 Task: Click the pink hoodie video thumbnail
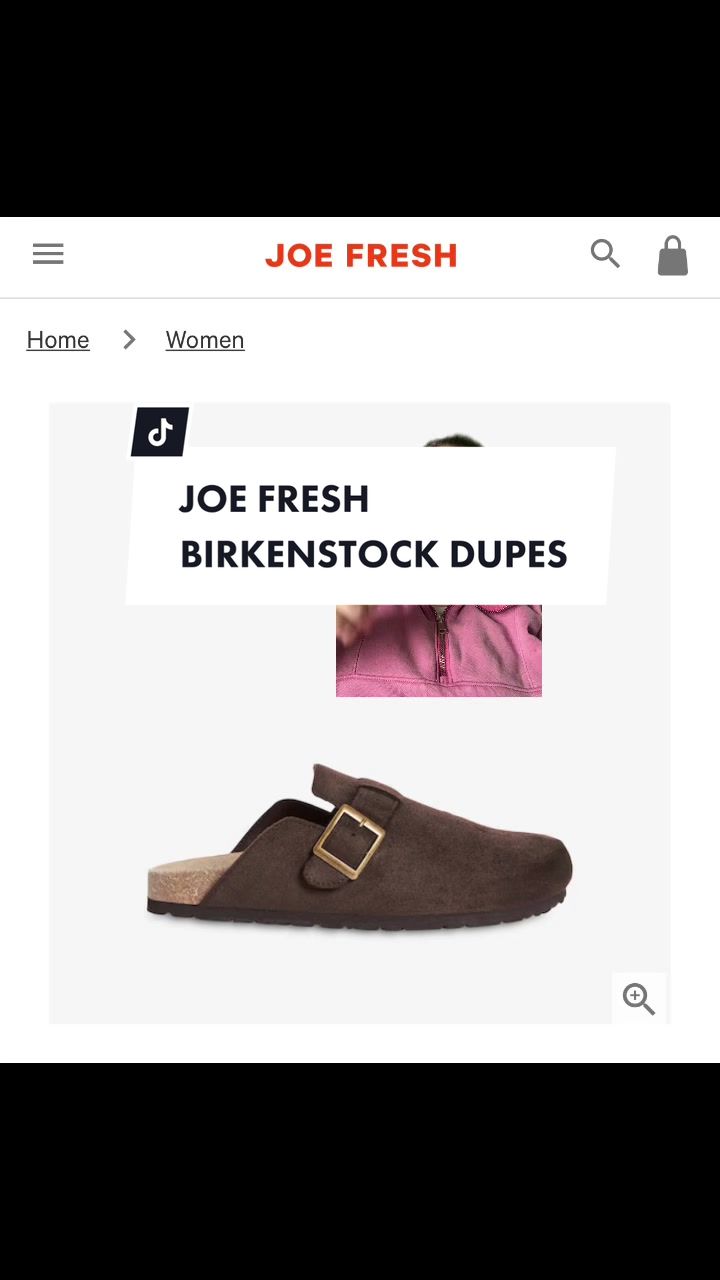tap(439, 650)
